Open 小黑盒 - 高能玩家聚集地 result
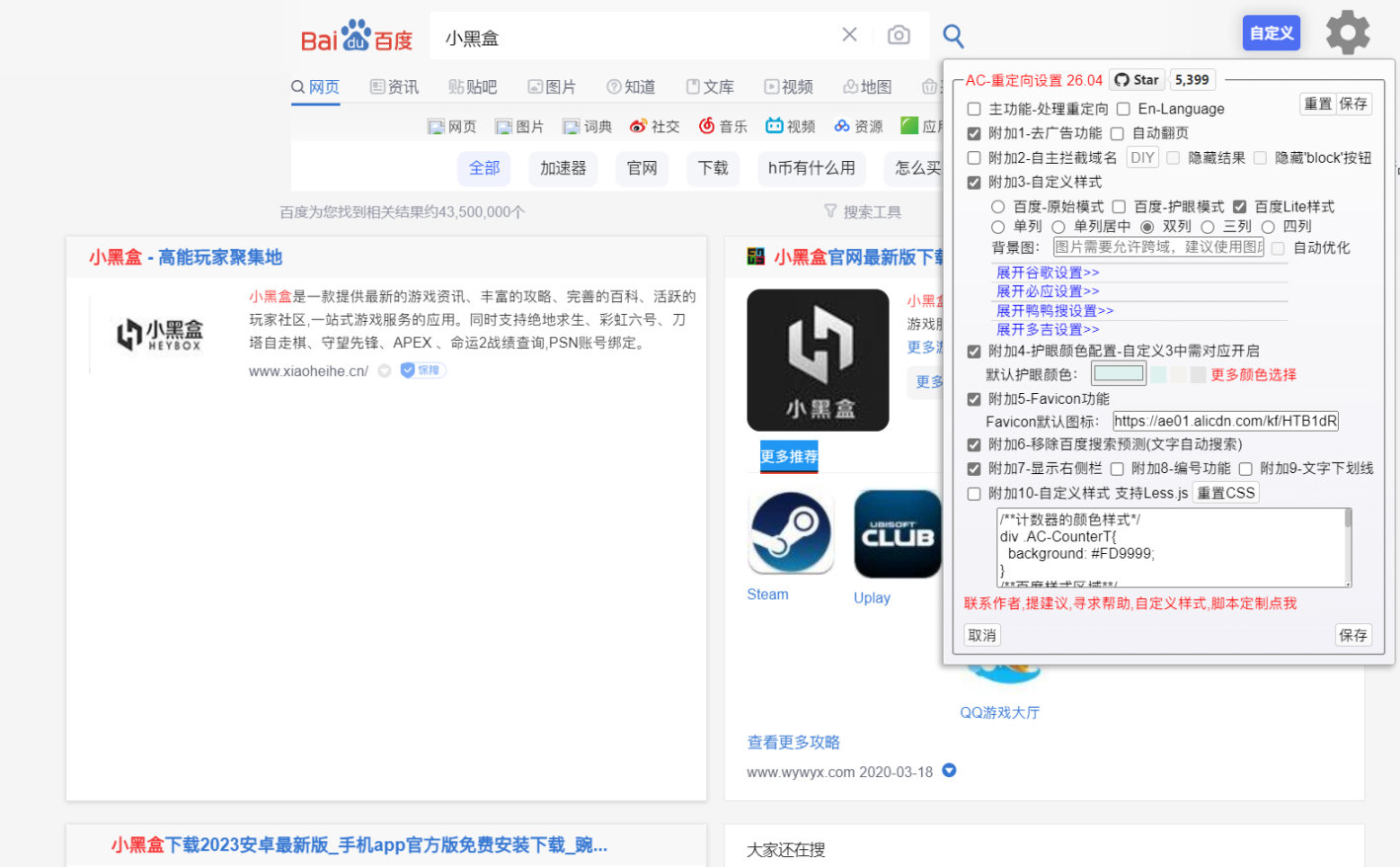This screenshot has height=867, width=1400. tap(186, 258)
